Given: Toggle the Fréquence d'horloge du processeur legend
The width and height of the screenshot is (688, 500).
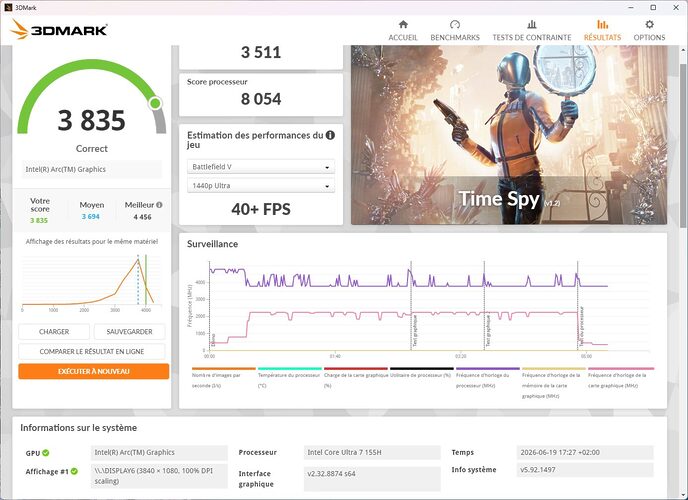Looking at the screenshot, I should [487, 378].
